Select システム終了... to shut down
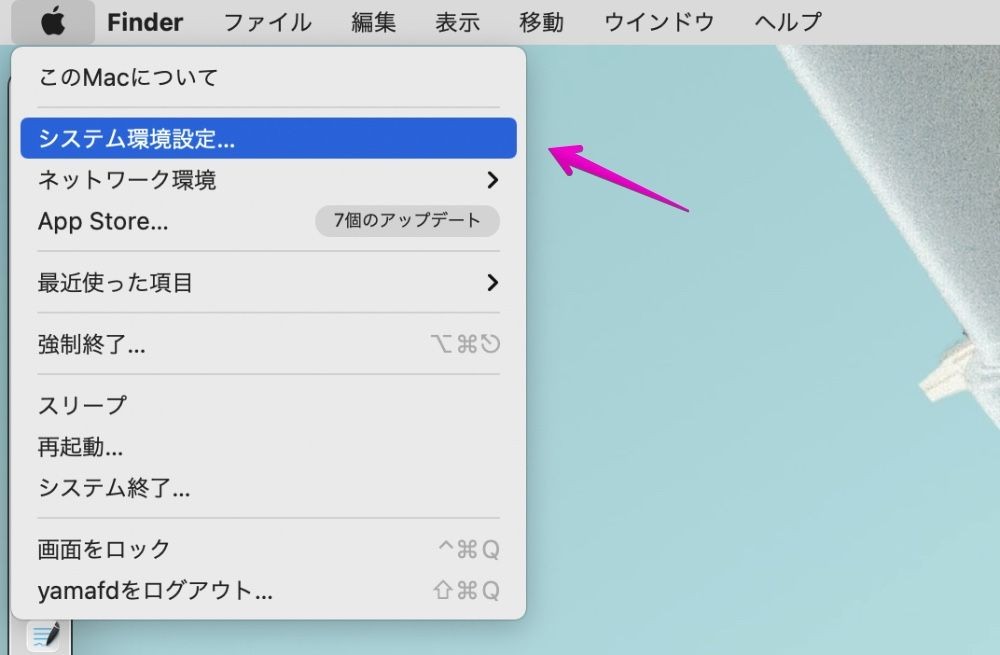Image resolution: width=1000 pixels, height=655 pixels. [x=114, y=488]
